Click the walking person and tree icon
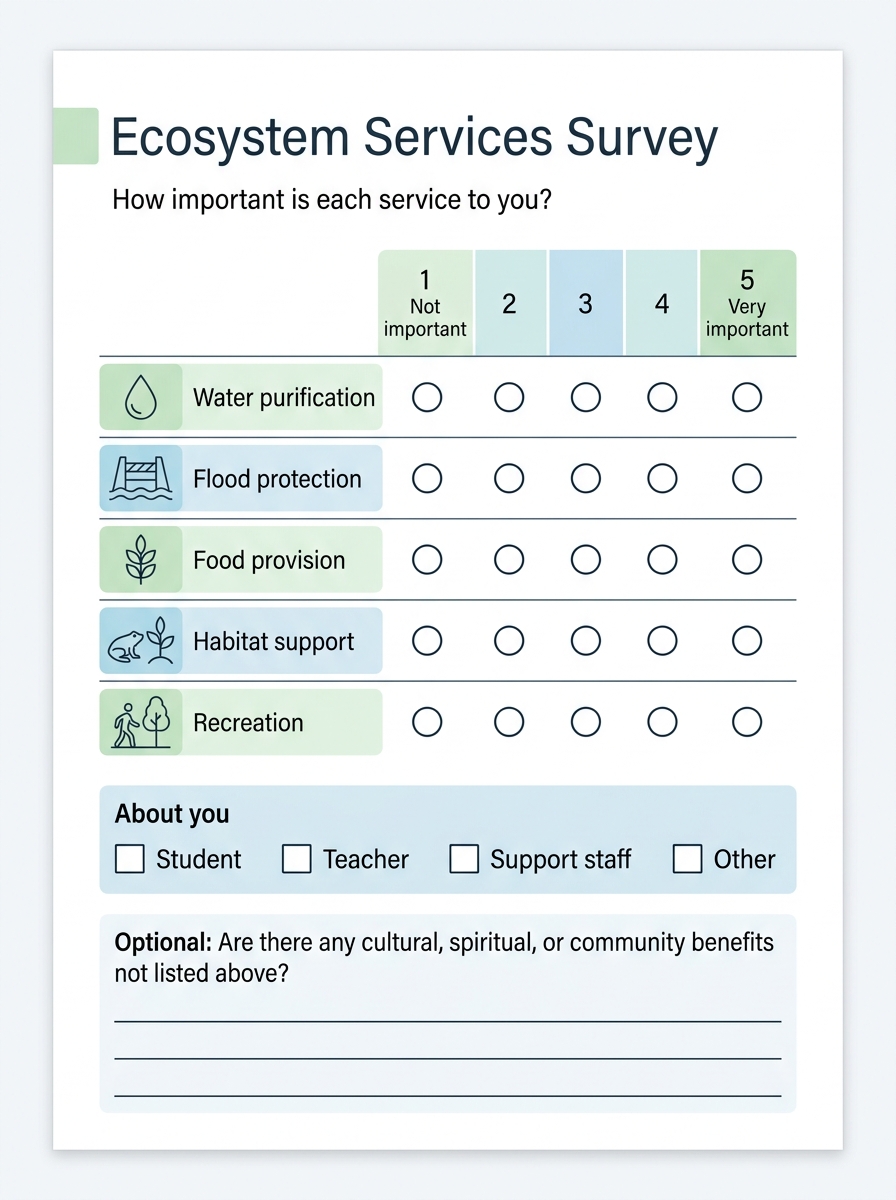This screenshot has width=896, height=1200. [x=140, y=722]
